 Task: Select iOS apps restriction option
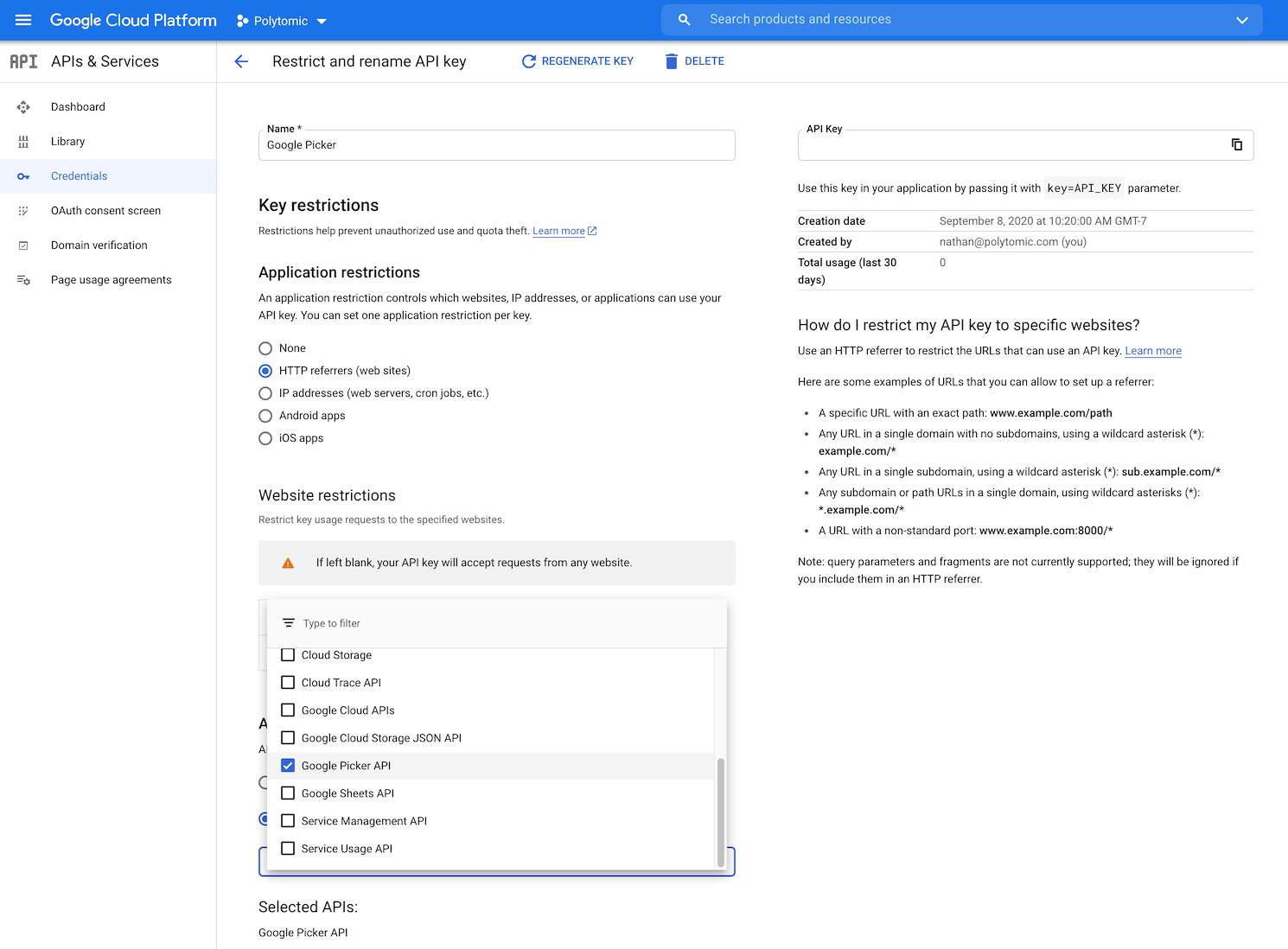(x=265, y=438)
